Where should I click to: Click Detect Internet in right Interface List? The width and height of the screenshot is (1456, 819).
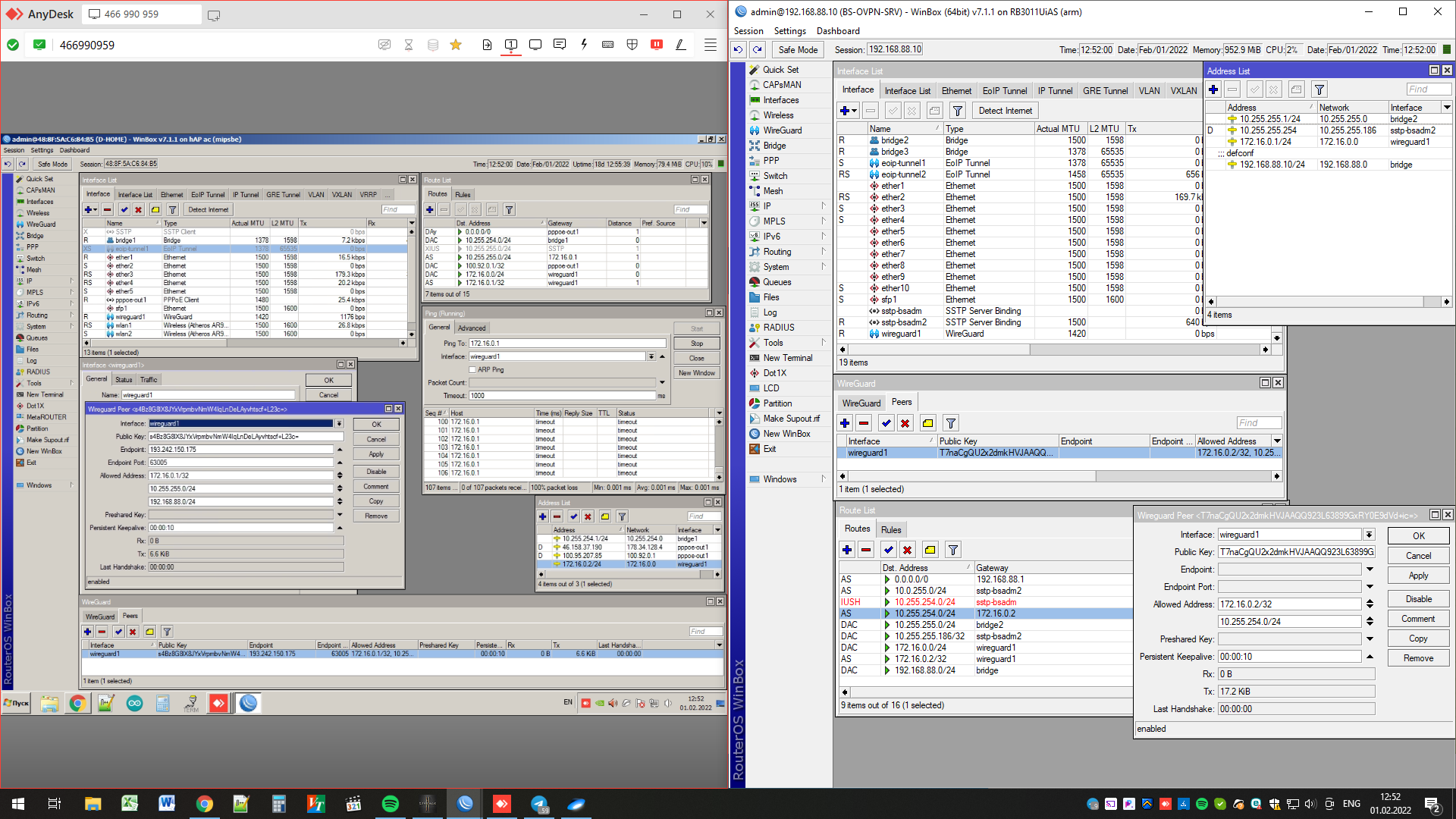pos(1005,111)
